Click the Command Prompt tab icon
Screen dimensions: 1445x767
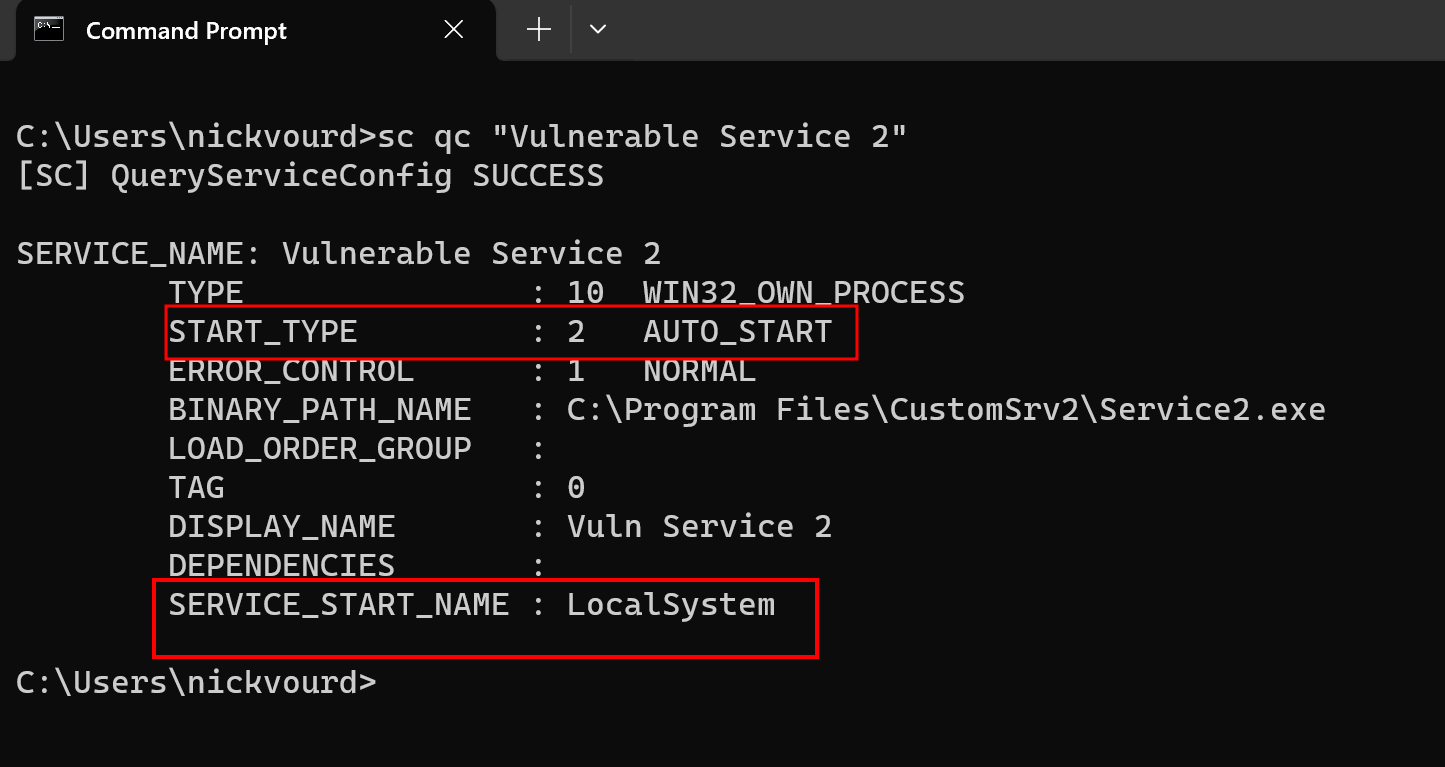pos(49,30)
